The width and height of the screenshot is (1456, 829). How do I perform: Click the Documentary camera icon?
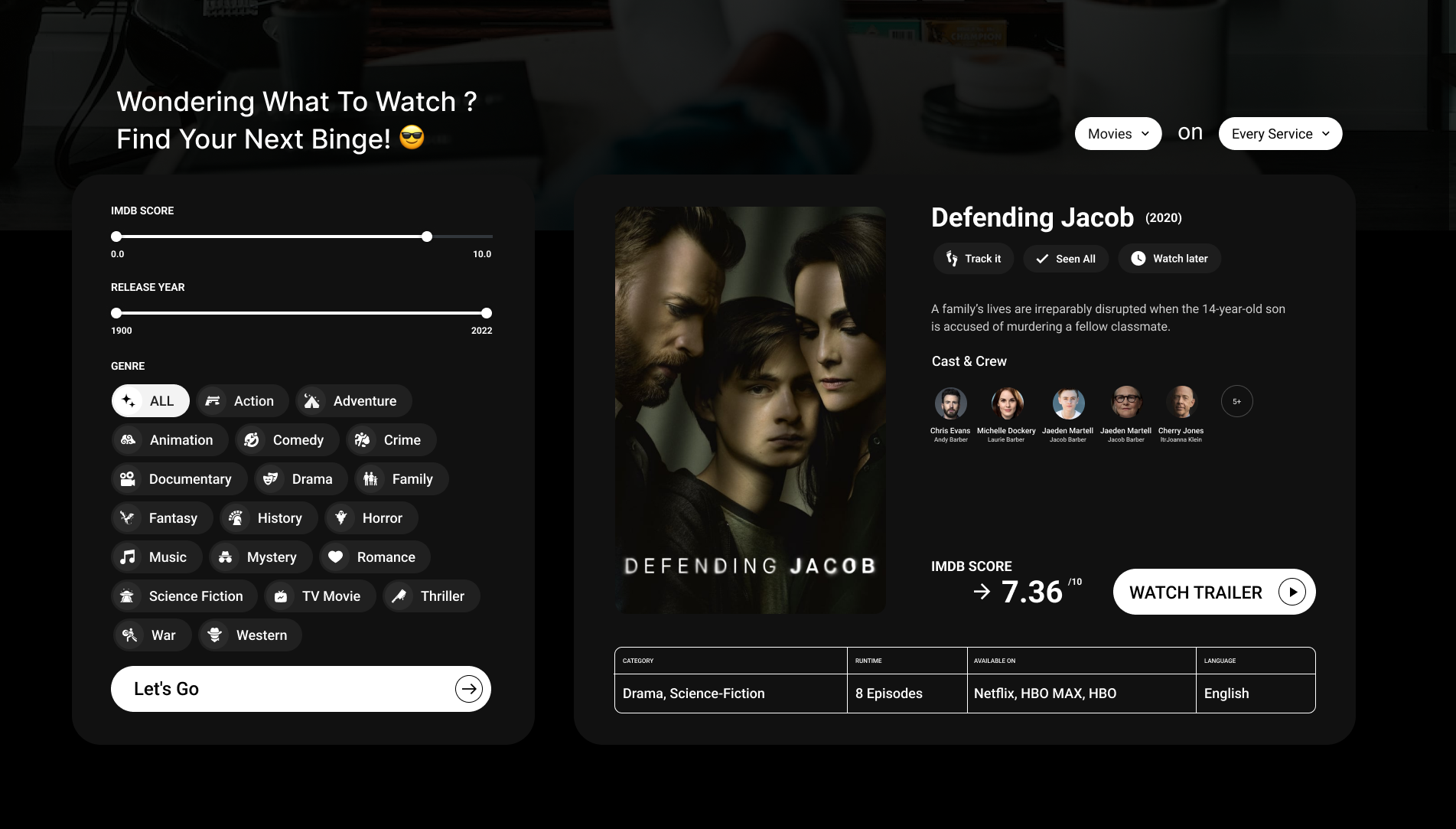128,479
